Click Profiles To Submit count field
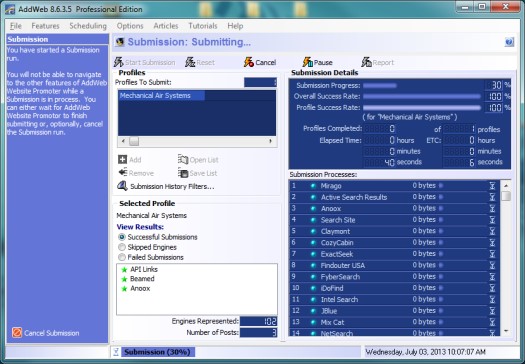Viewport: 525px width, 364px height. coord(260,82)
